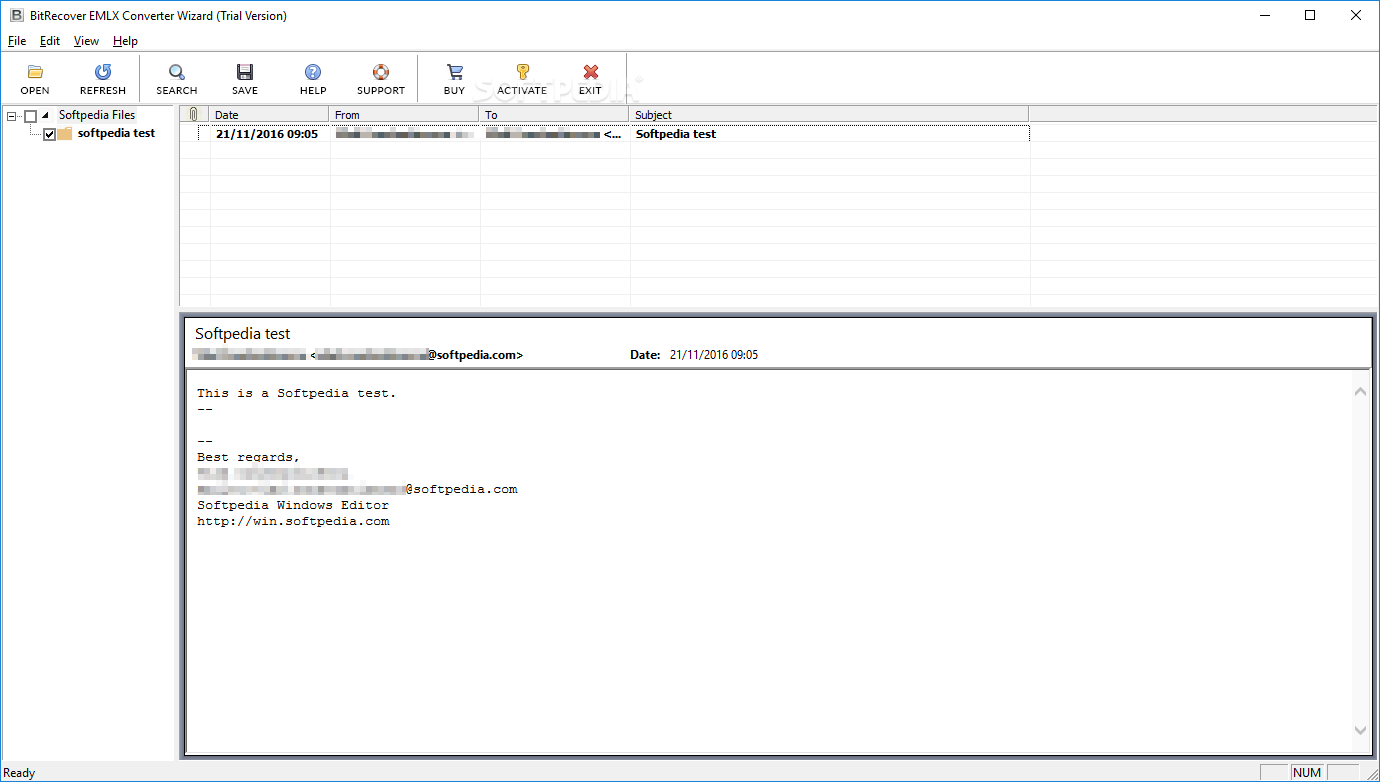Screen dimensions: 1380x782
Task: Open the Help menu
Action: pos(125,41)
